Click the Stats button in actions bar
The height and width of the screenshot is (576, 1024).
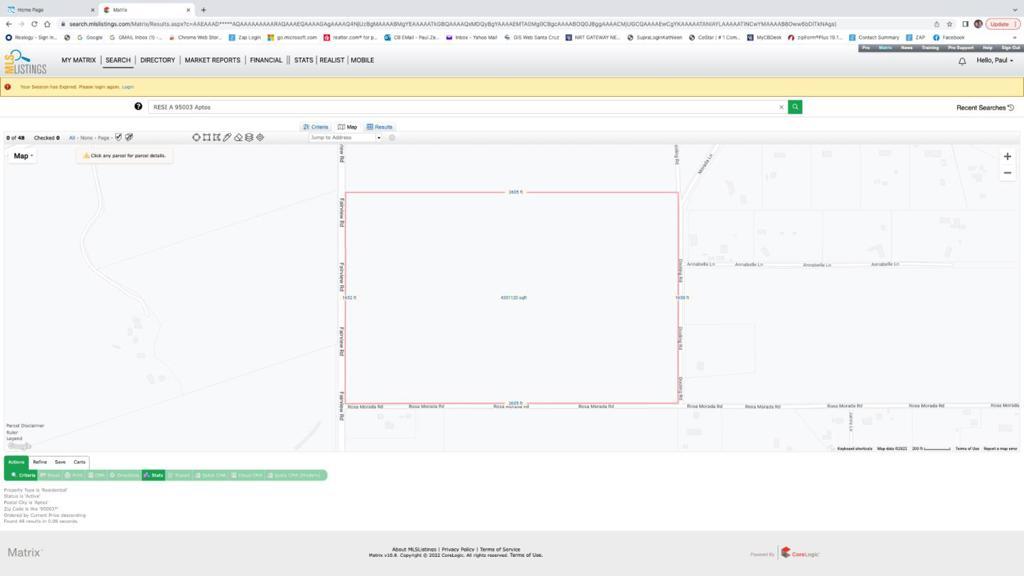[x=154, y=475]
